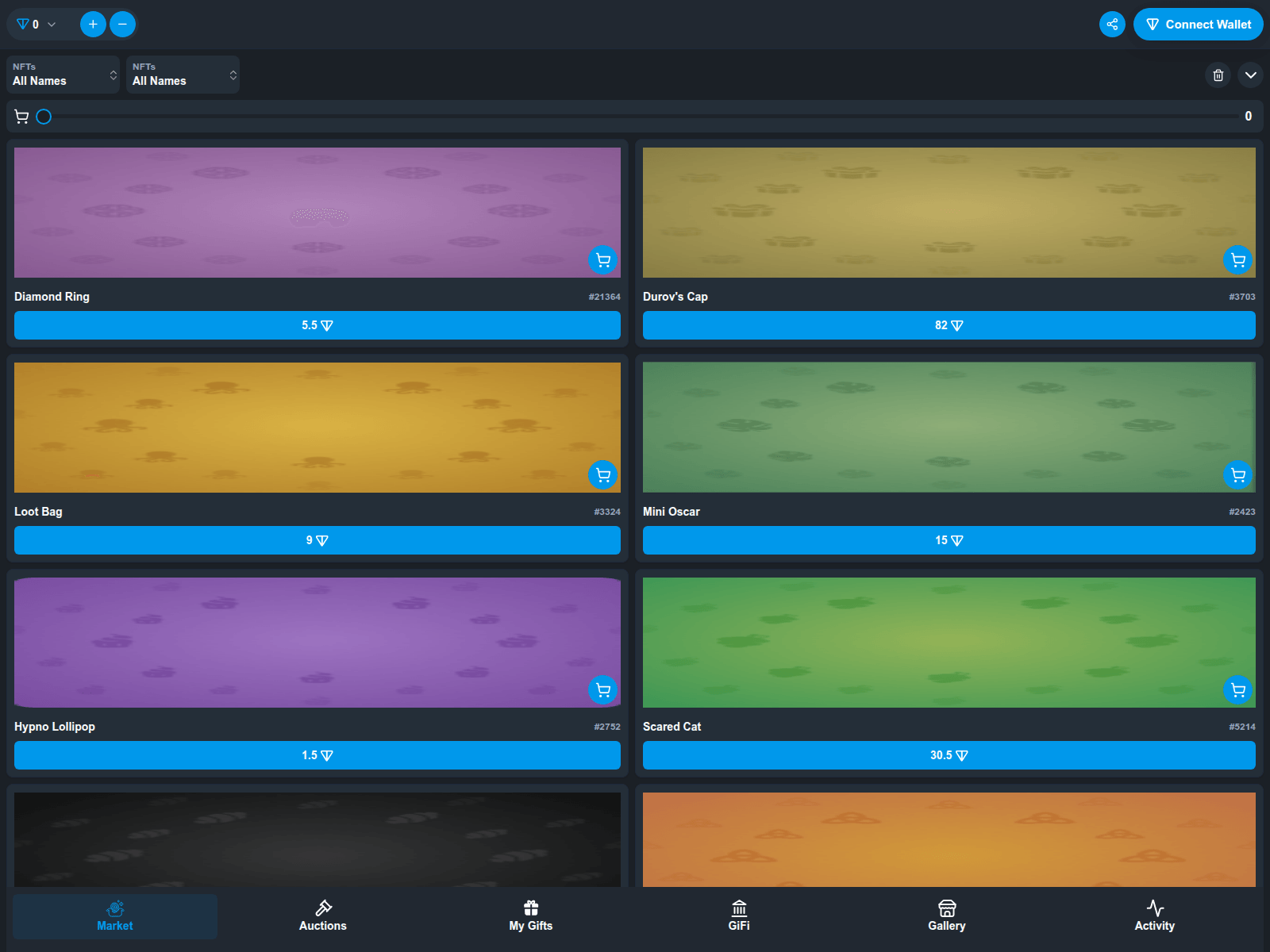Open the Diamond Ring gift thumbnail
Viewport: 1270px width, 952px height.
(317, 213)
